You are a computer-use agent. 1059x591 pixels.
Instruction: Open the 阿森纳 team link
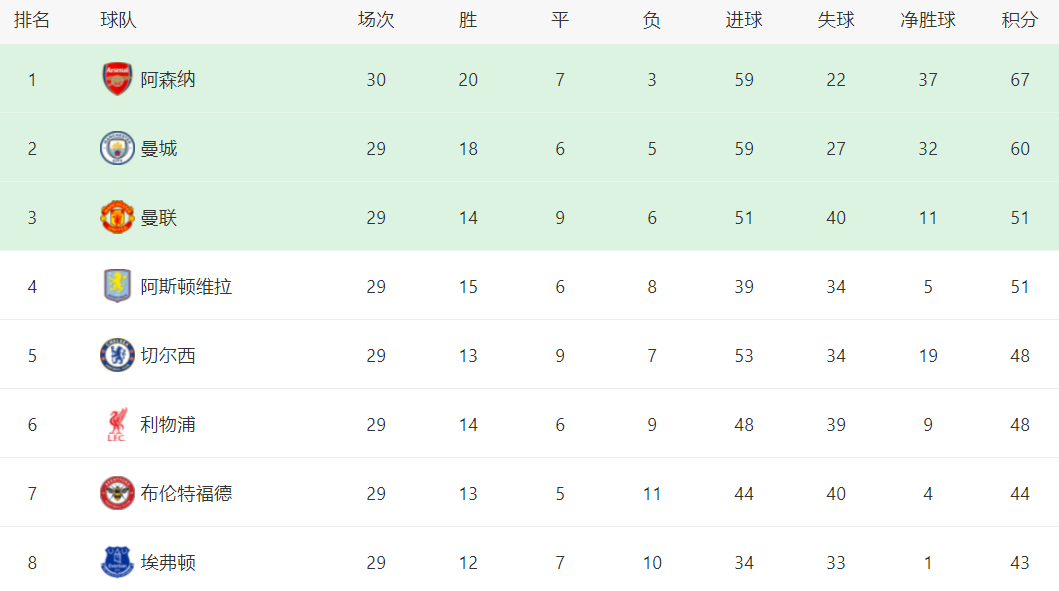tap(168, 80)
